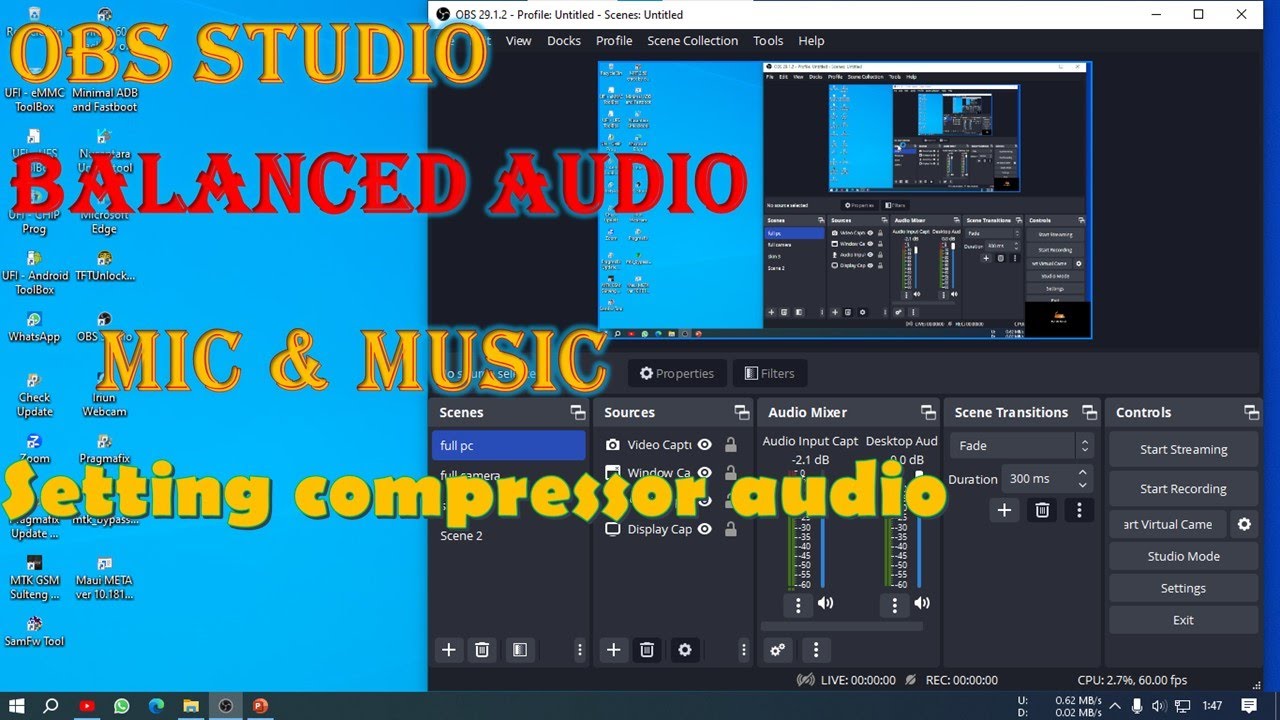Open the SamFw Tool desktop icon
This screenshot has height=720, width=1280.
point(34,632)
